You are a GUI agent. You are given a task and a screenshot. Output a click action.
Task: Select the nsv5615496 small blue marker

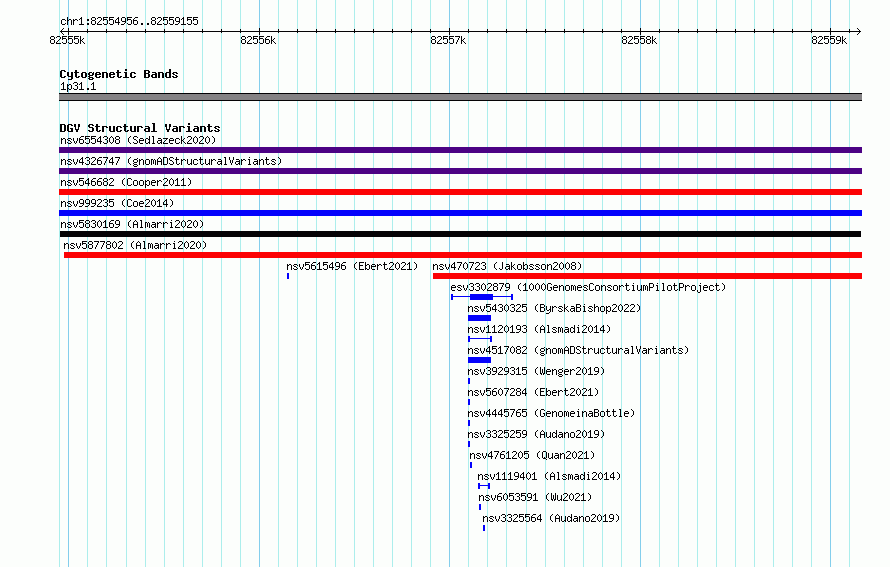tap(288, 276)
